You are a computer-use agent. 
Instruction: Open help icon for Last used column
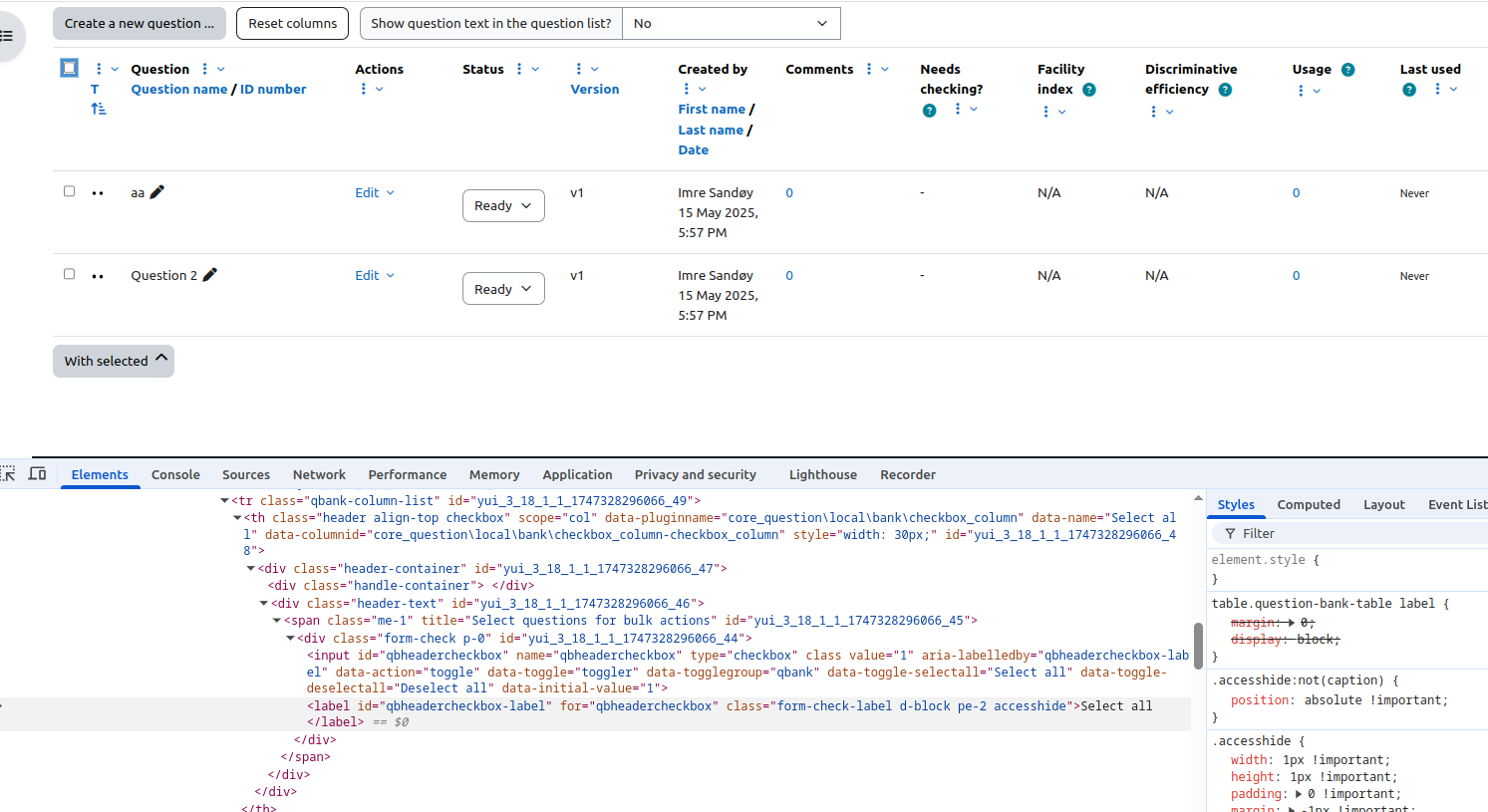pyautogui.click(x=1409, y=90)
